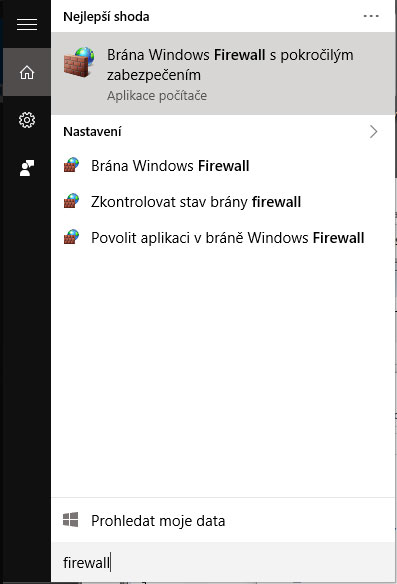Select Zkontrolovat stav brány firewall

coord(223,202)
